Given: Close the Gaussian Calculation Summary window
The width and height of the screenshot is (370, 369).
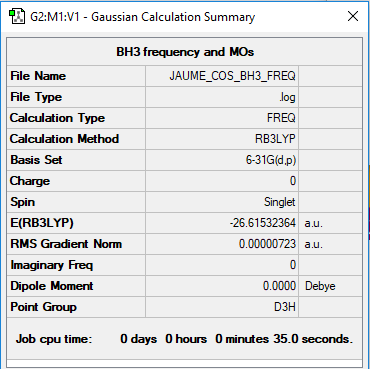Looking at the screenshot, I should coord(353,16).
